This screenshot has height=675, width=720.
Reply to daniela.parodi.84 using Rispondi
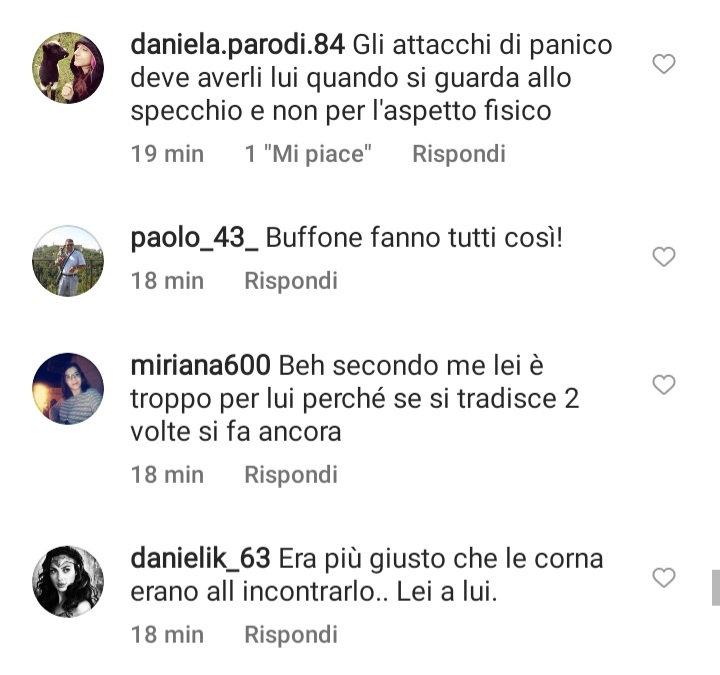(x=459, y=154)
